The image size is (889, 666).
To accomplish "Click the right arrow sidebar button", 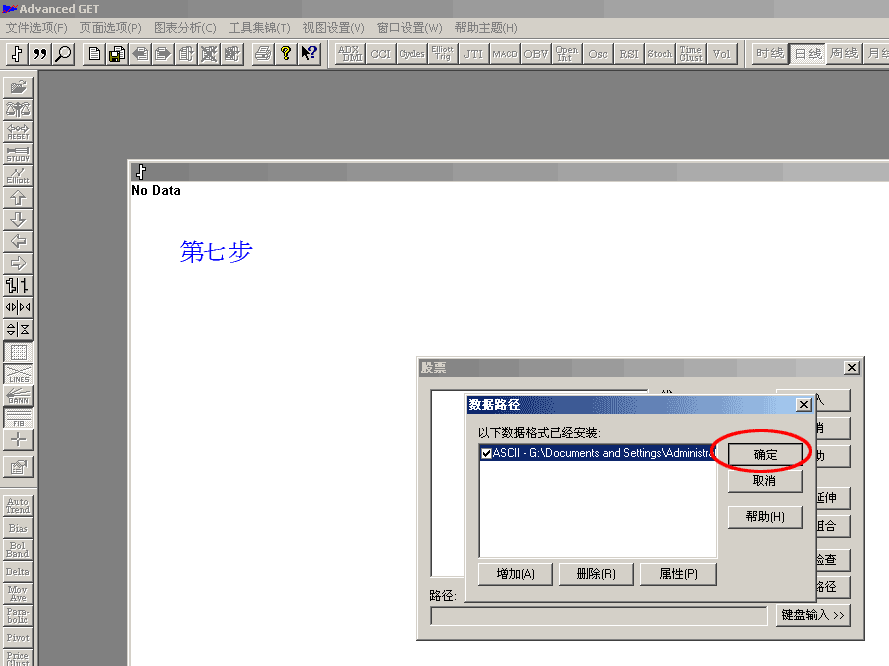I will (x=18, y=264).
